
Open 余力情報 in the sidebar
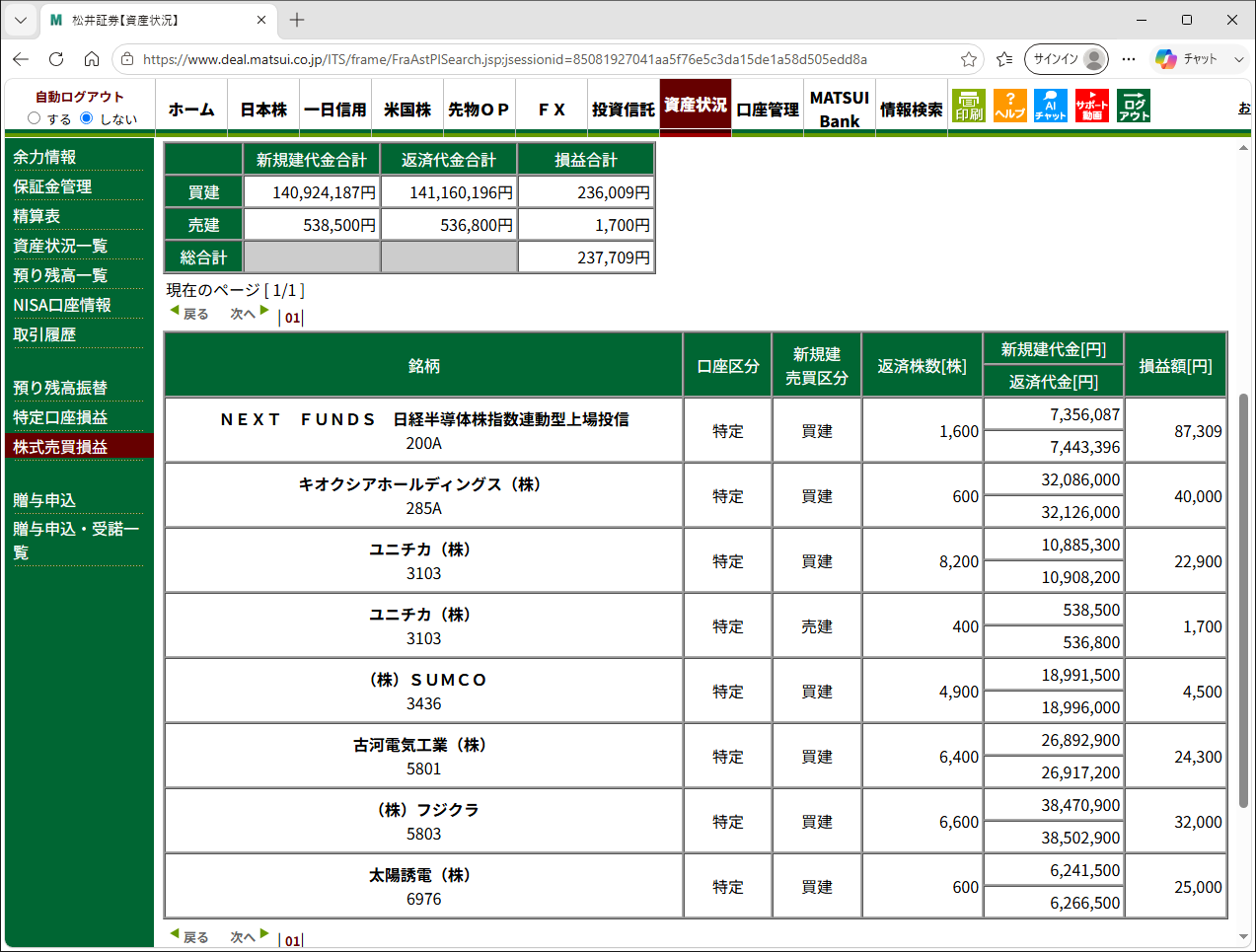[44, 157]
